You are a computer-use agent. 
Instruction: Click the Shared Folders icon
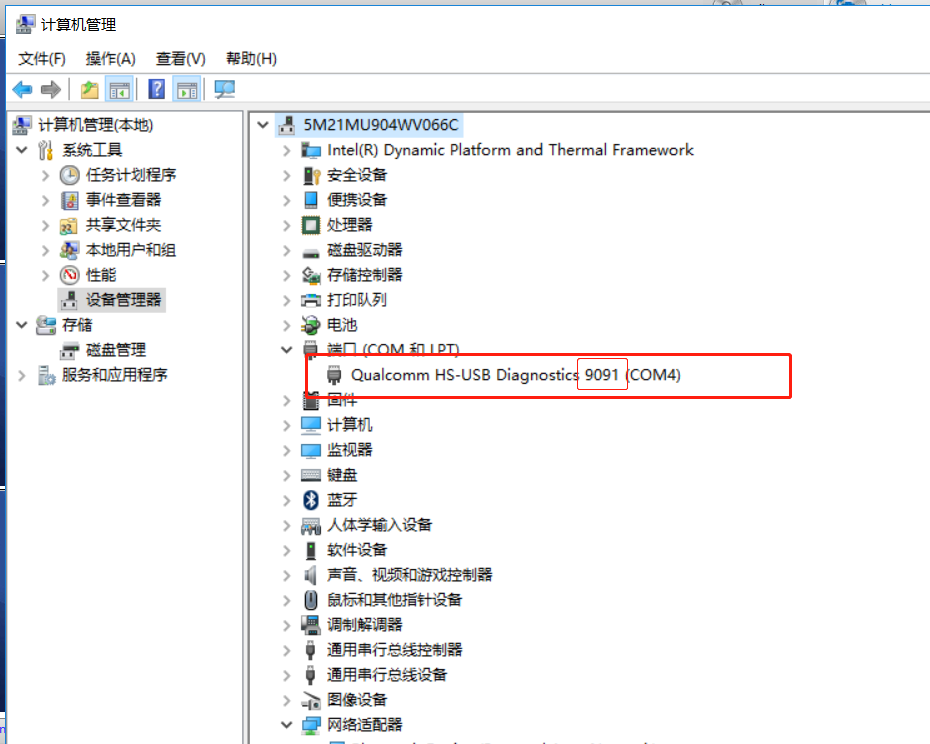(69, 225)
